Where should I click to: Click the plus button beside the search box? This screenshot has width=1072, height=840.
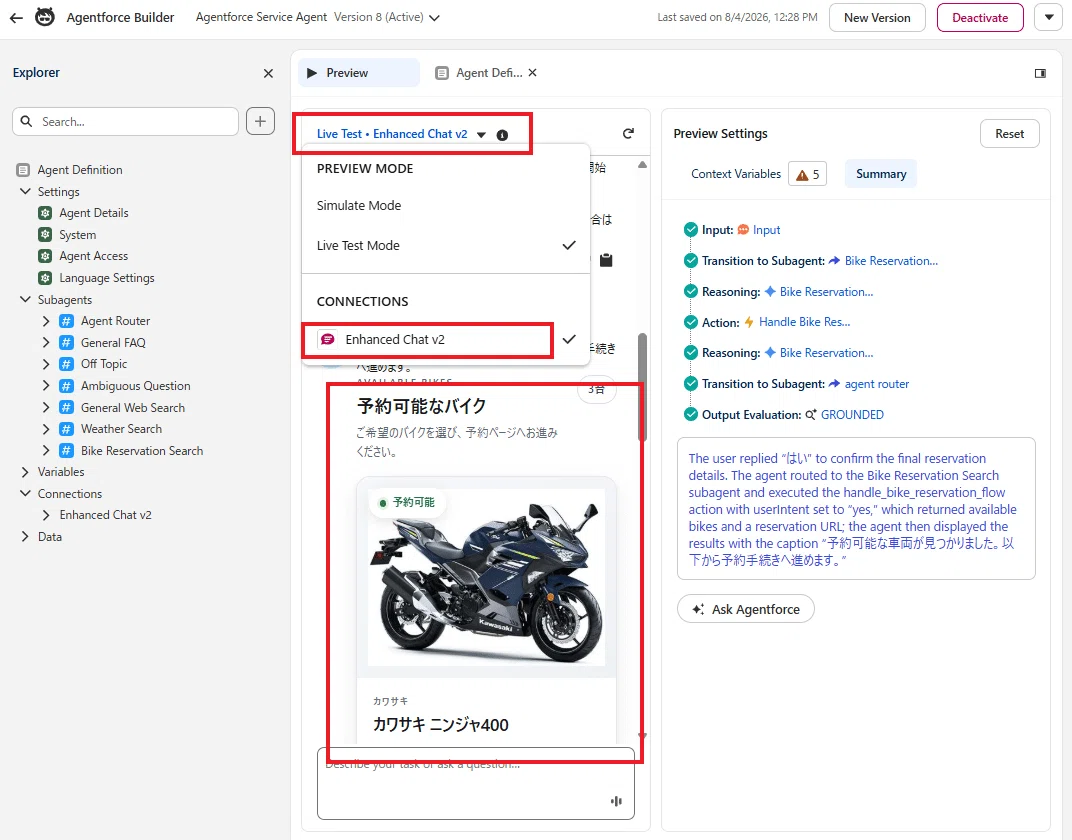click(x=260, y=121)
